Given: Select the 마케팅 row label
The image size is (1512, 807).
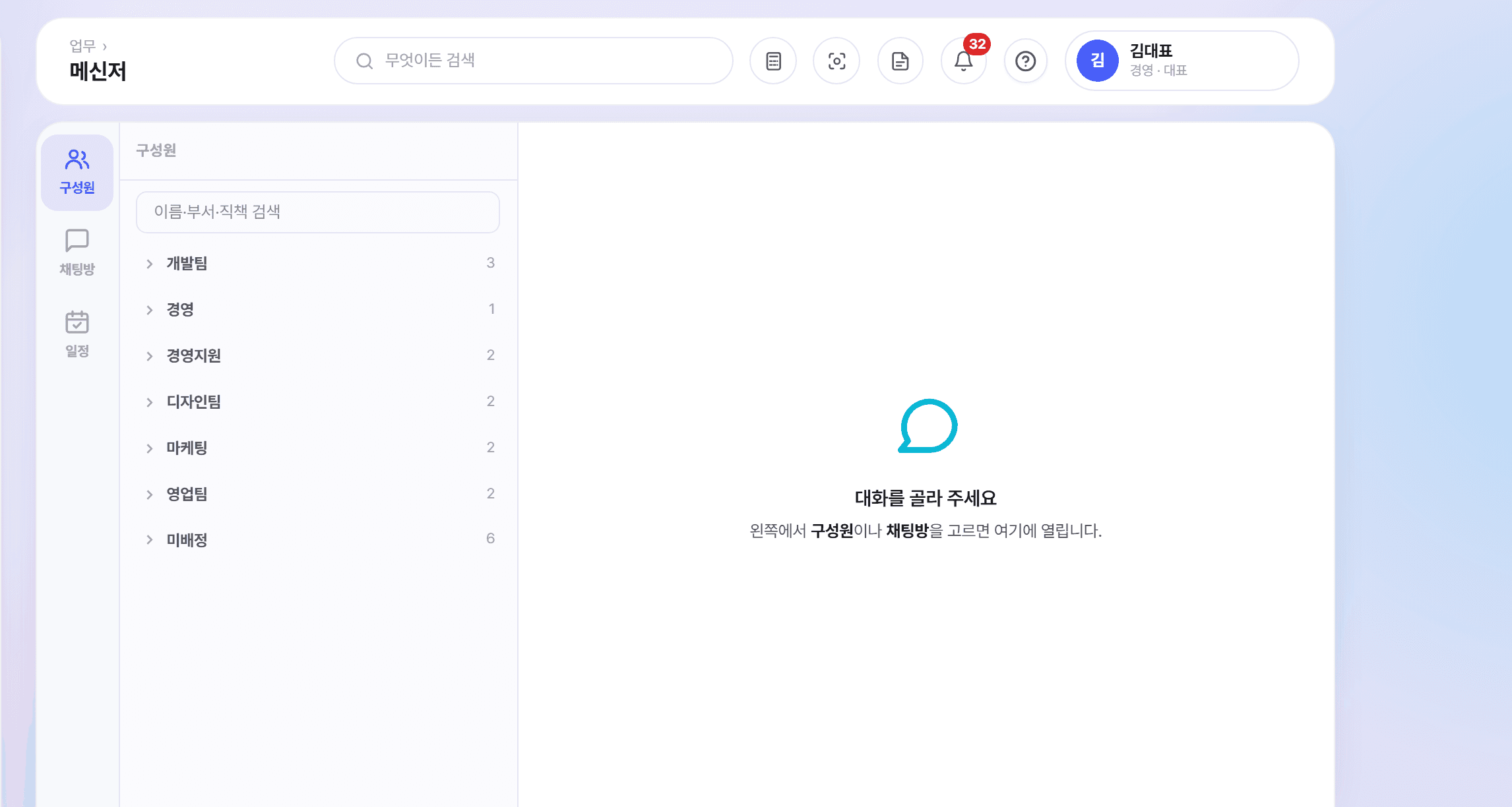Looking at the screenshot, I should (187, 448).
